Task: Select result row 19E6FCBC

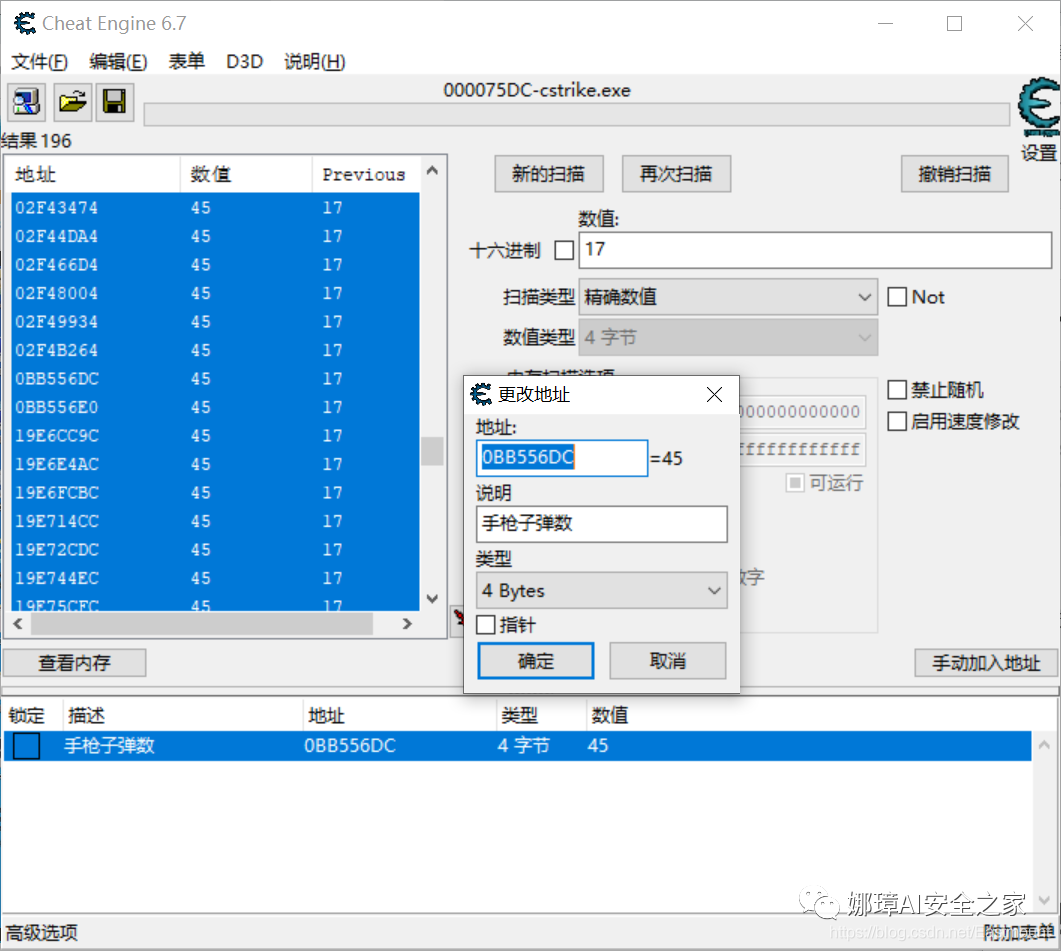Action: tap(215, 492)
